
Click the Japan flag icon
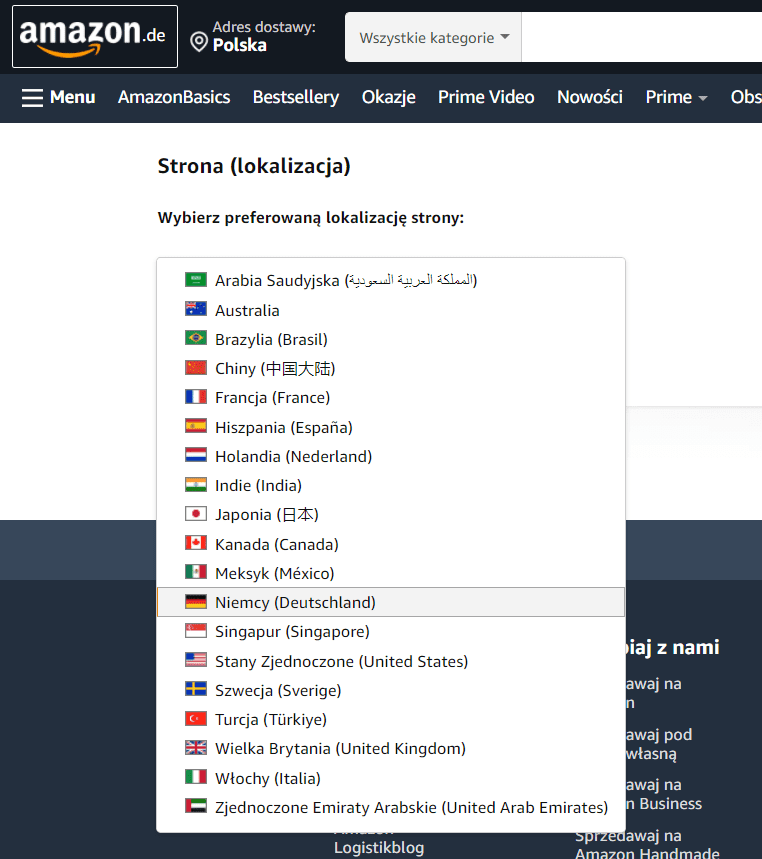(196, 513)
